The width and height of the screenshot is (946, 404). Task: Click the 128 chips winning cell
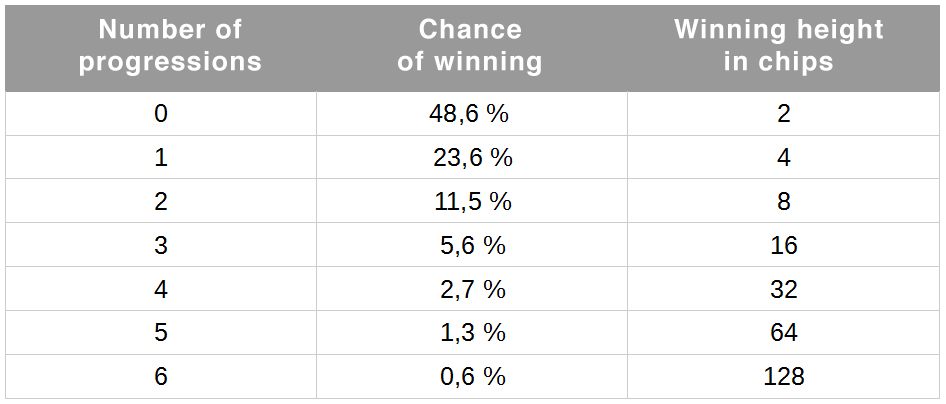pos(783,377)
